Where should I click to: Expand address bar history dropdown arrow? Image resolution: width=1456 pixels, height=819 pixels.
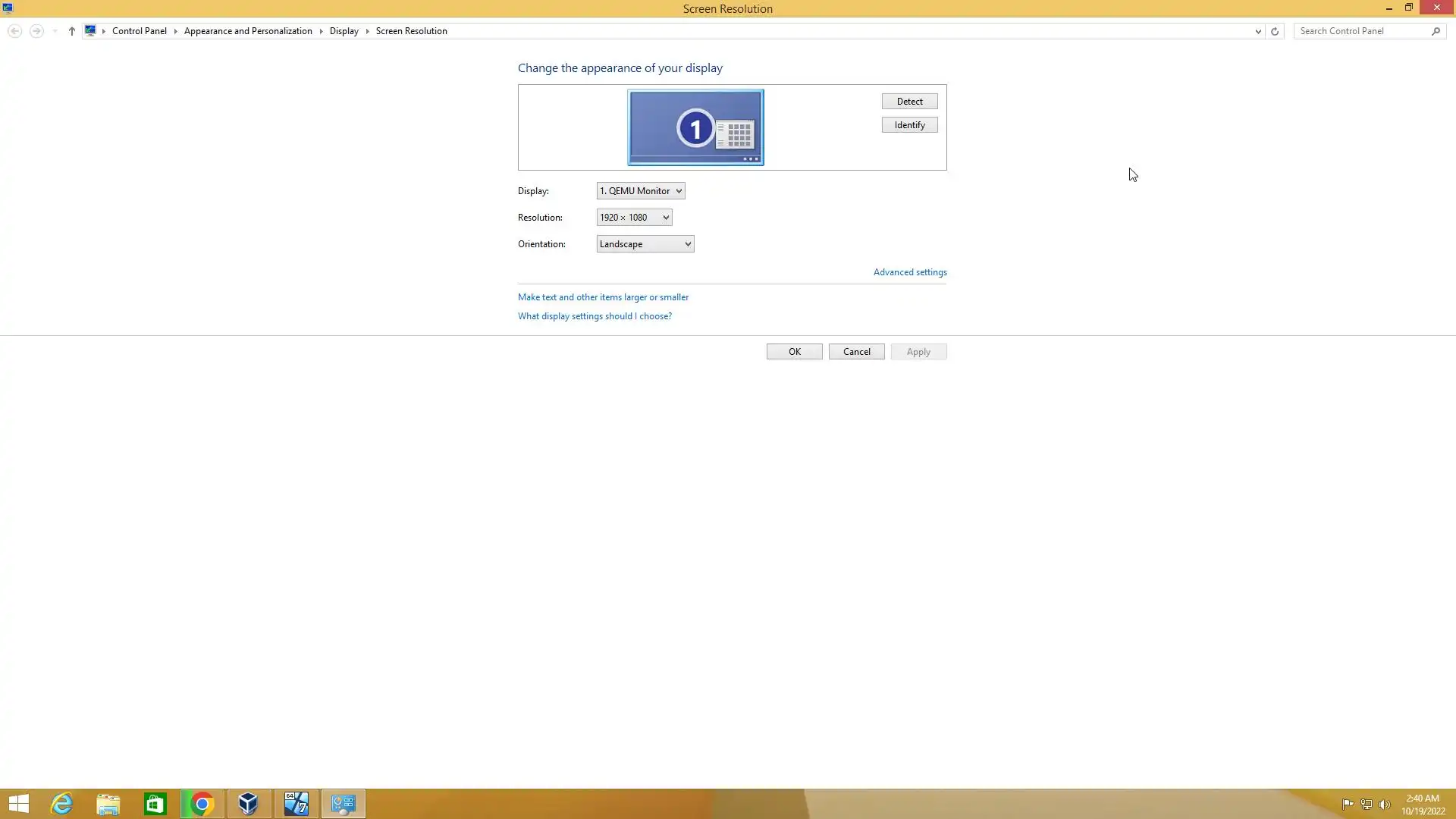coord(1258,31)
